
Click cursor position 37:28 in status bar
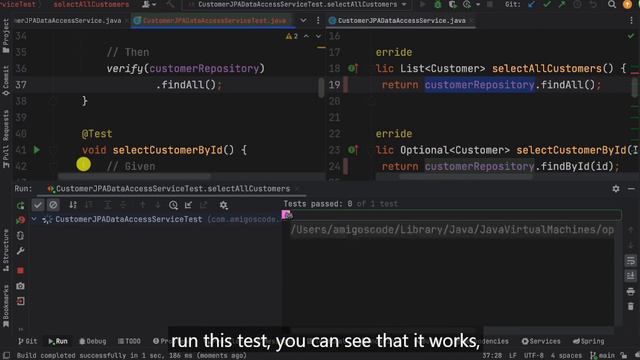492,356
